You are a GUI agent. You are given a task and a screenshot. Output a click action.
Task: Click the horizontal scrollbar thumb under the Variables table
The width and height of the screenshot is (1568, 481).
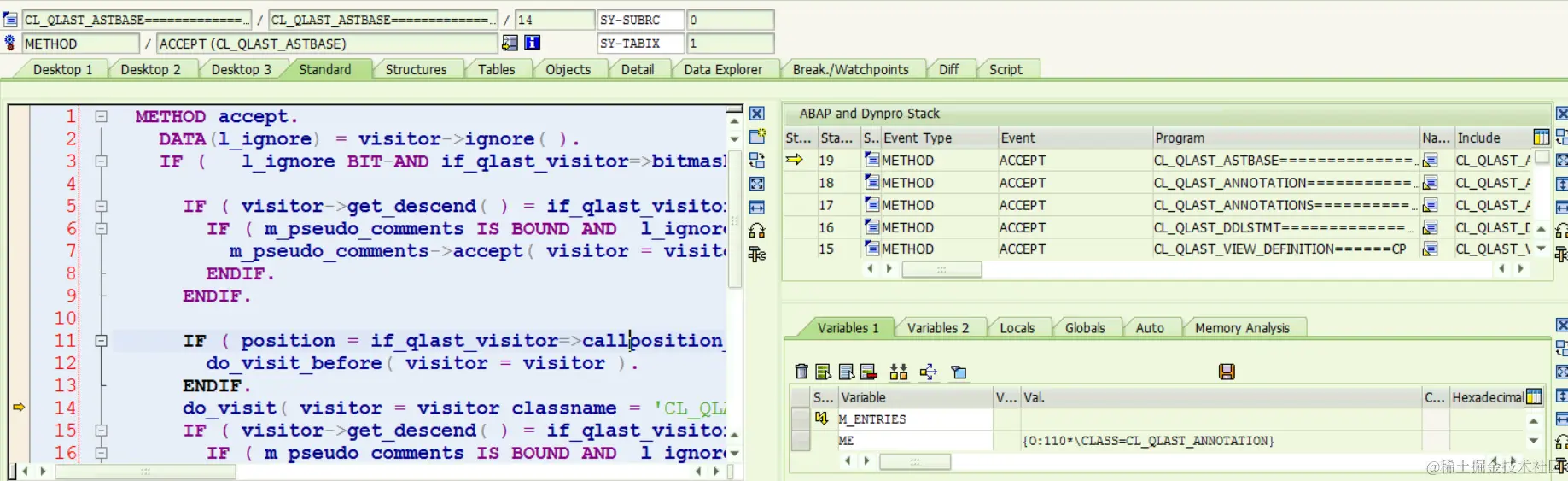(x=915, y=461)
